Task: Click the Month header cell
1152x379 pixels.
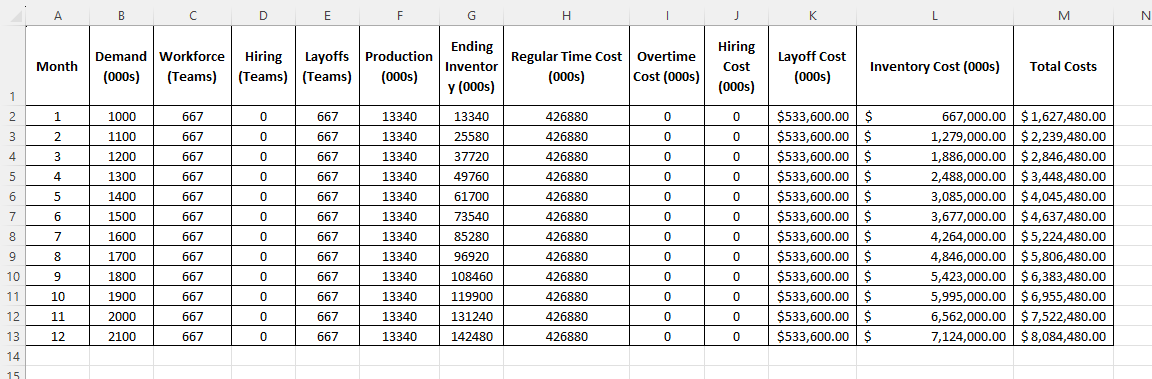Action: pyautogui.click(x=57, y=66)
